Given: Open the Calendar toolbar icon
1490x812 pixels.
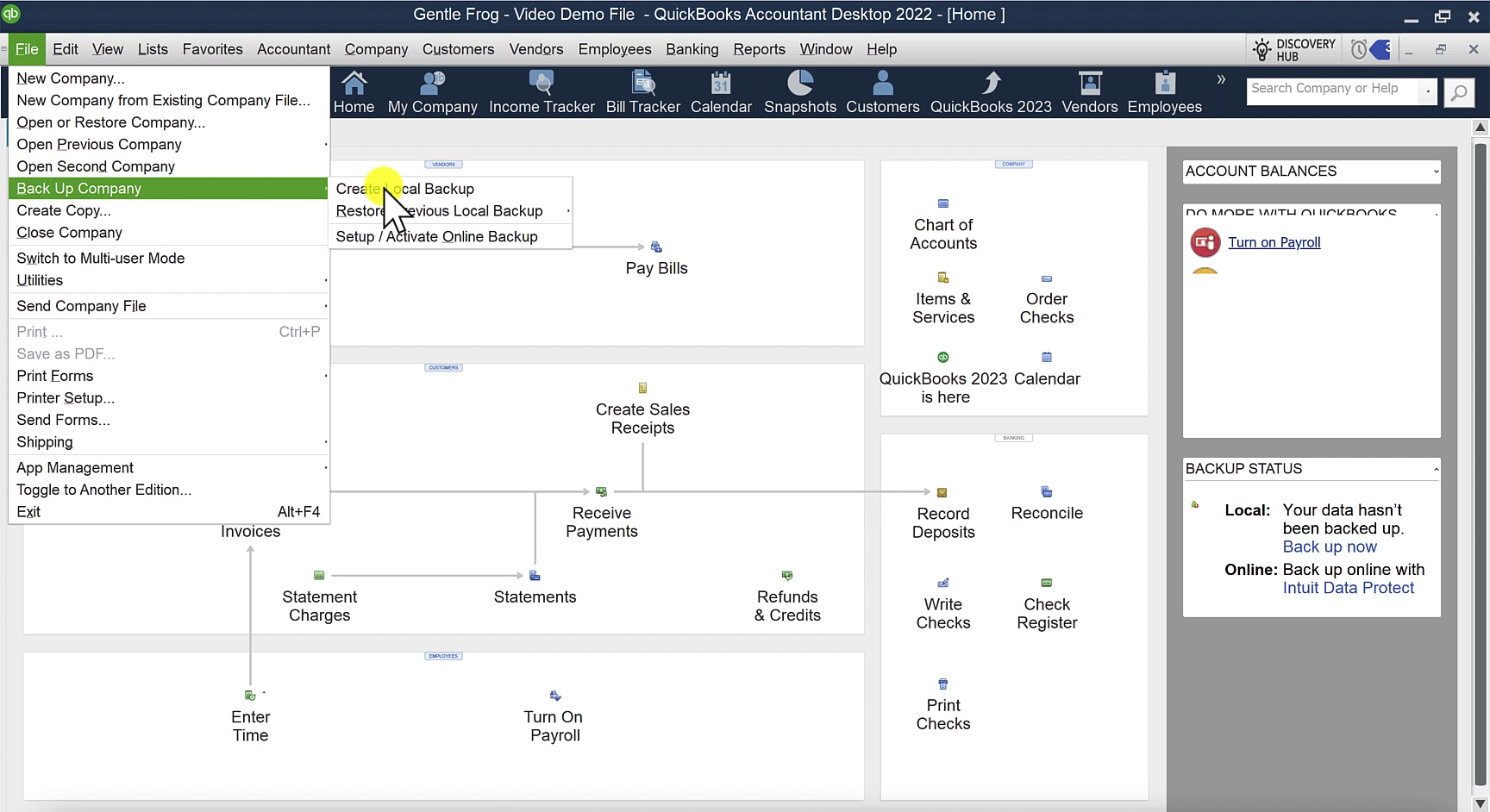Looking at the screenshot, I should 721,93.
